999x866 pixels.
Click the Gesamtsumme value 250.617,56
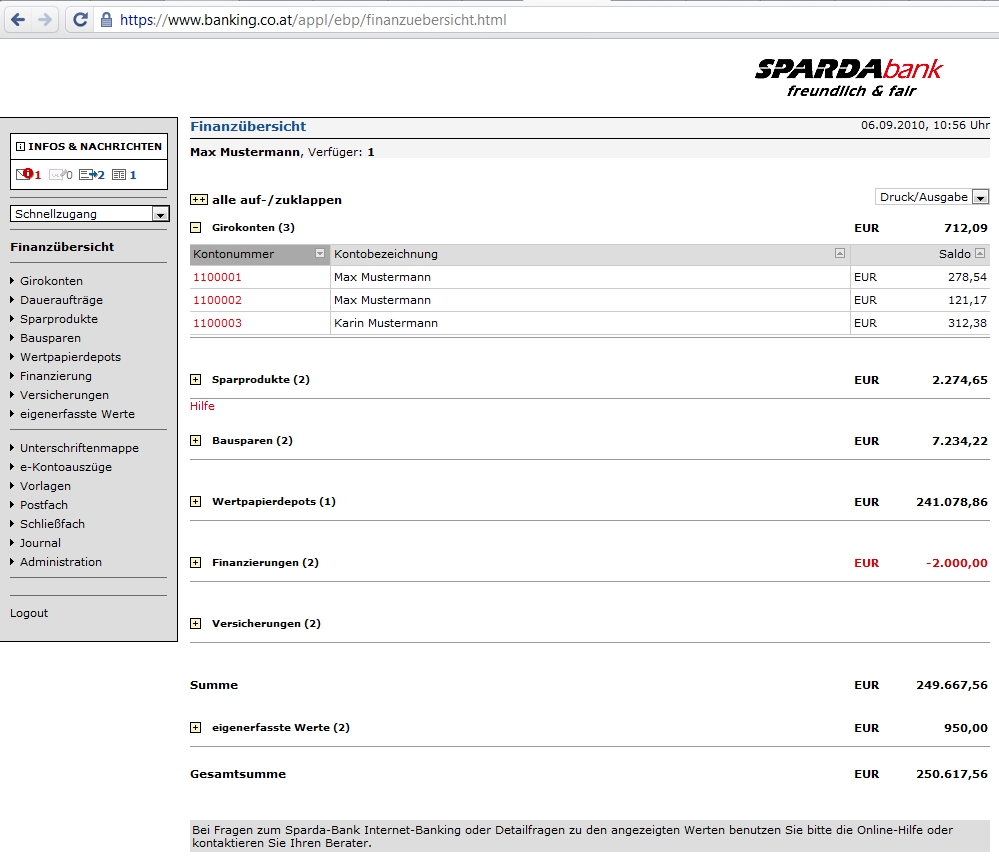(952, 774)
